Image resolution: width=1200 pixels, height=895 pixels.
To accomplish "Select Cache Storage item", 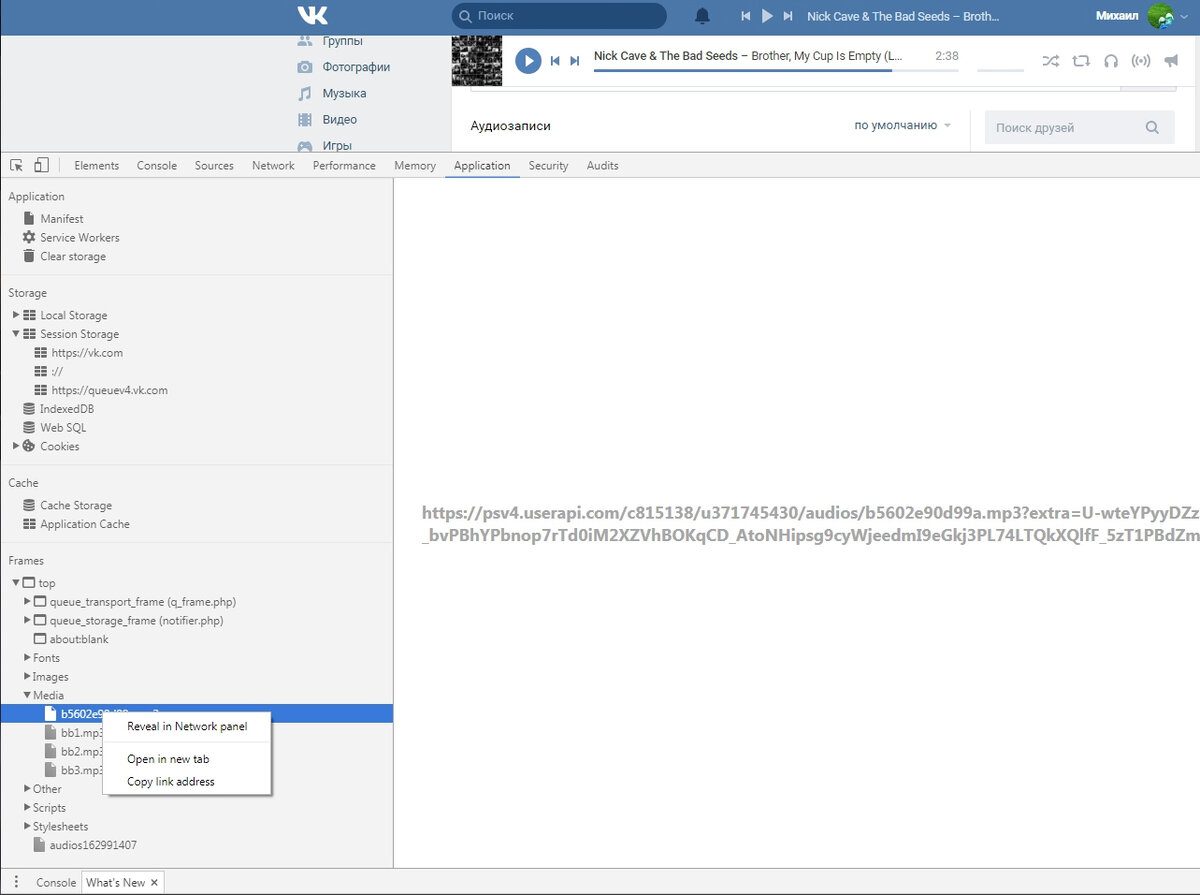I will pyautogui.click(x=76, y=506).
